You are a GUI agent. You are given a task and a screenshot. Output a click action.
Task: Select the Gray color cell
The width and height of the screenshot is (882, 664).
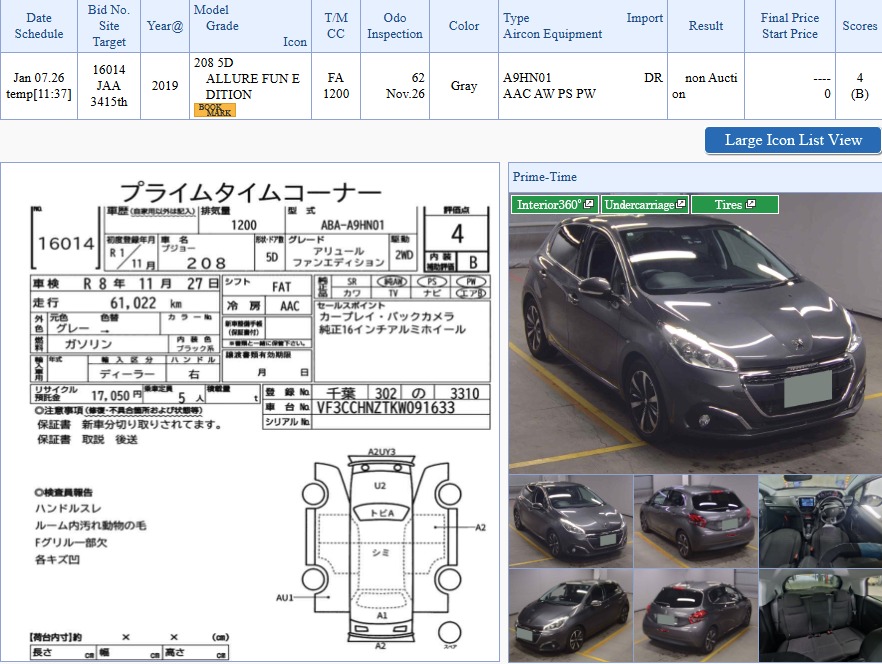pos(464,86)
